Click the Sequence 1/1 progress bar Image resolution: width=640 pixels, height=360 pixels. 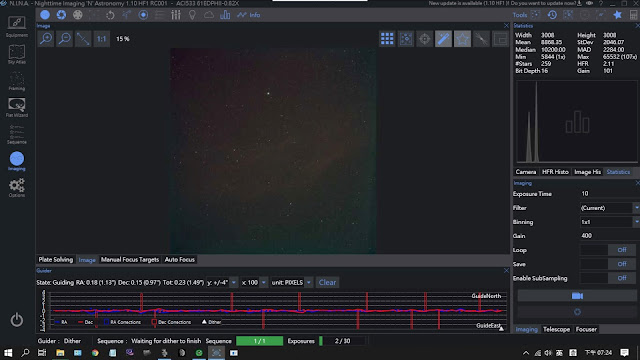tap(260, 341)
